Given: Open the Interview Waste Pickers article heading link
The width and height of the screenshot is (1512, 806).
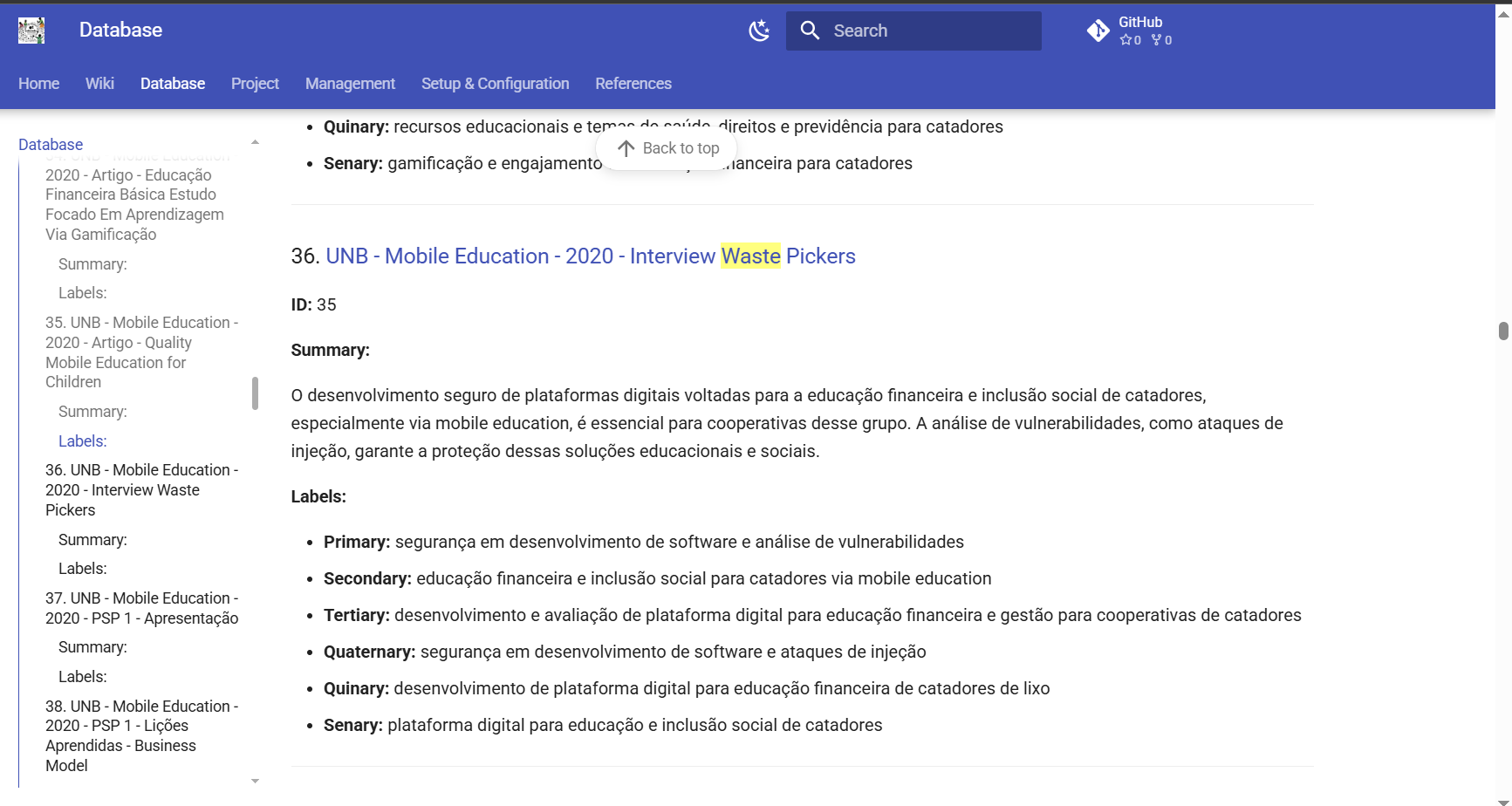Looking at the screenshot, I should [x=590, y=256].
